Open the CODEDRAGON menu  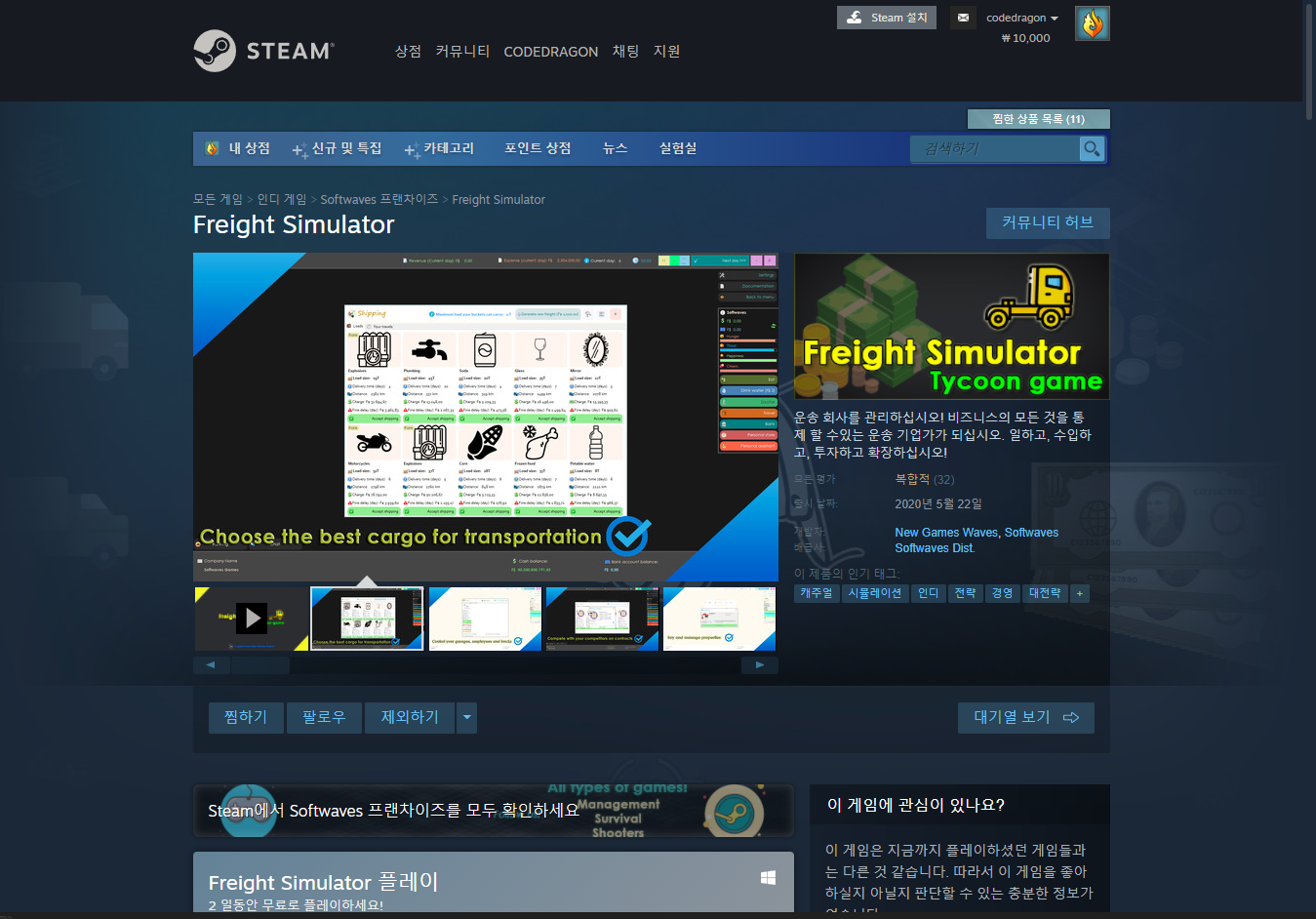click(550, 52)
